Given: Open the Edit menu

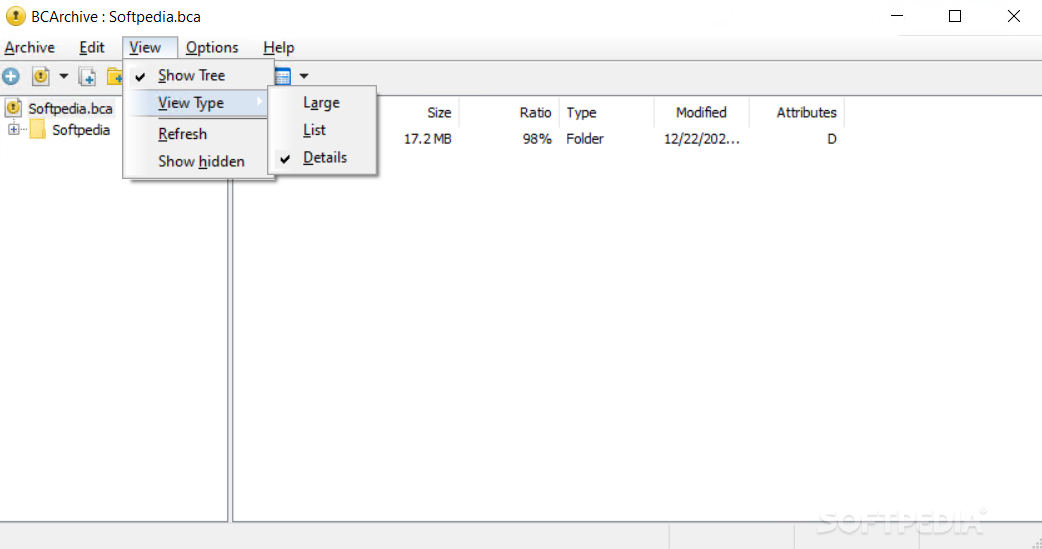Looking at the screenshot, I should 92,48.
